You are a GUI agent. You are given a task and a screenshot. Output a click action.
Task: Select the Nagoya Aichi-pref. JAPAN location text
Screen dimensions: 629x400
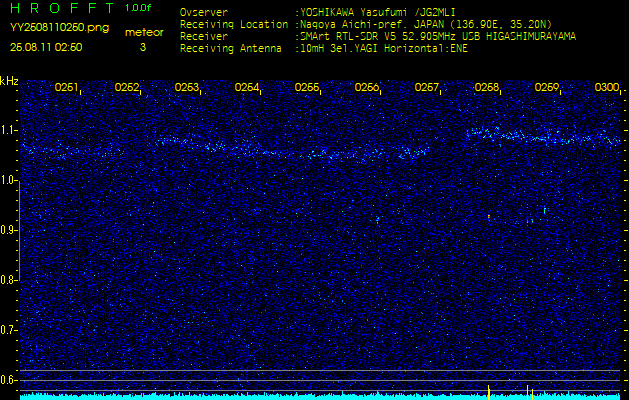(426, 24)
